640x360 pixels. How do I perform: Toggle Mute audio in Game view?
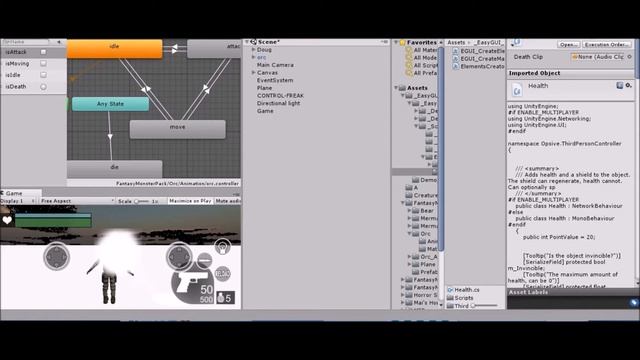pyautogui.click(x=228, y=201)
